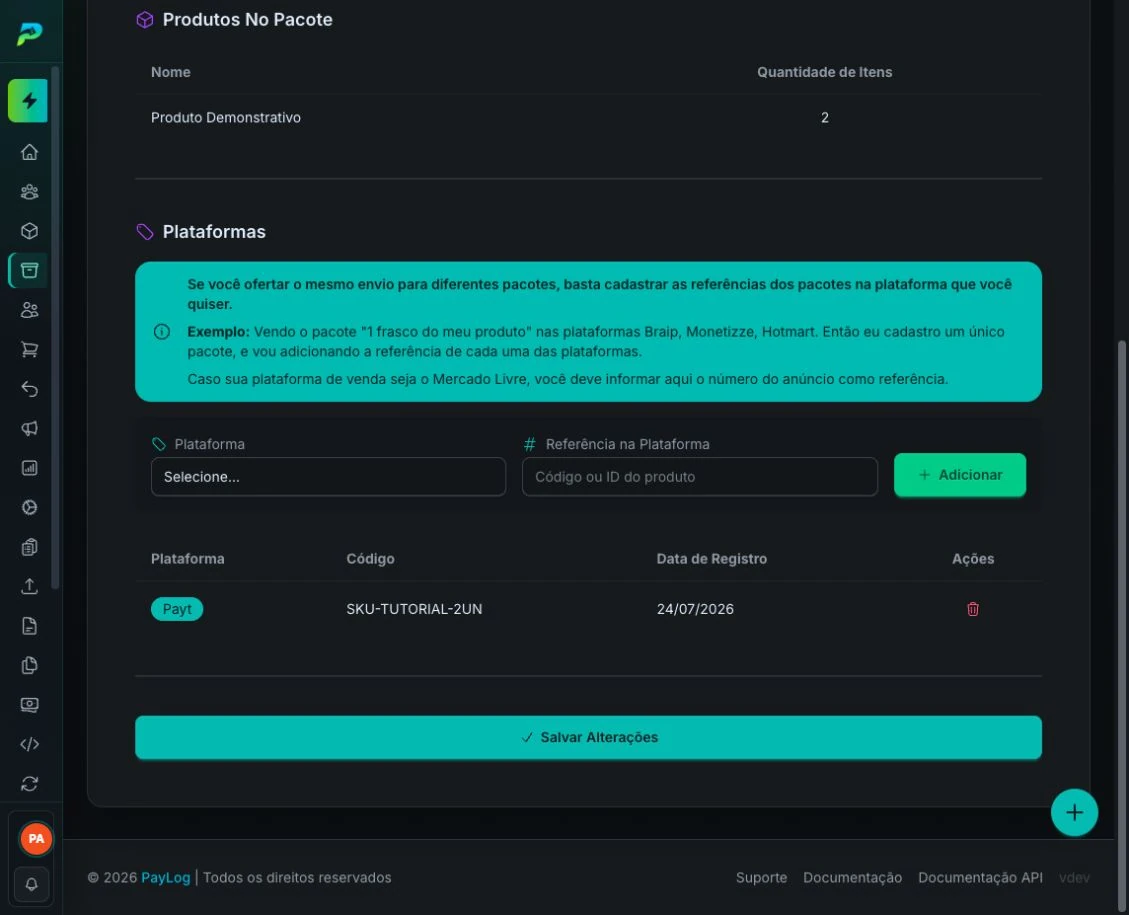Click Salvar Alterações
This screenshot has width=1129, height=915.
588,737
